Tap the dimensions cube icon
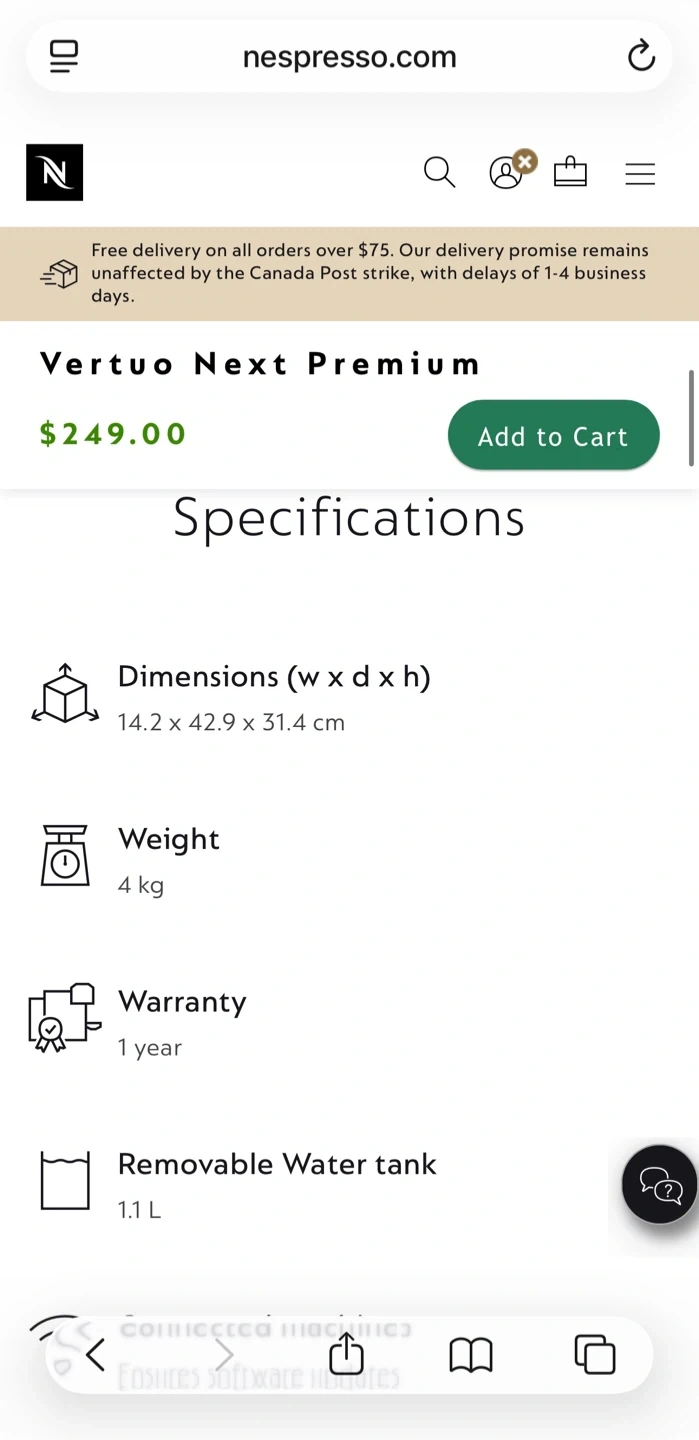This screenshot has height=1440, width=699. 65,693
